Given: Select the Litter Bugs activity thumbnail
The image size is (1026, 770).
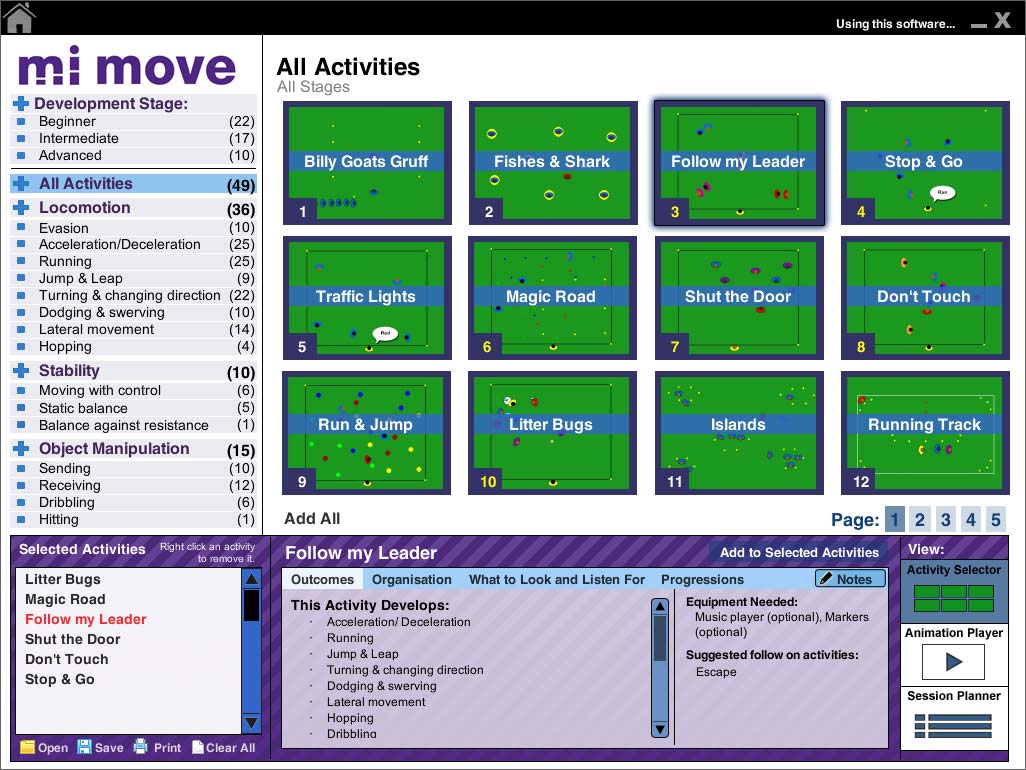Looking at the screenshot, I should point(553,433).
